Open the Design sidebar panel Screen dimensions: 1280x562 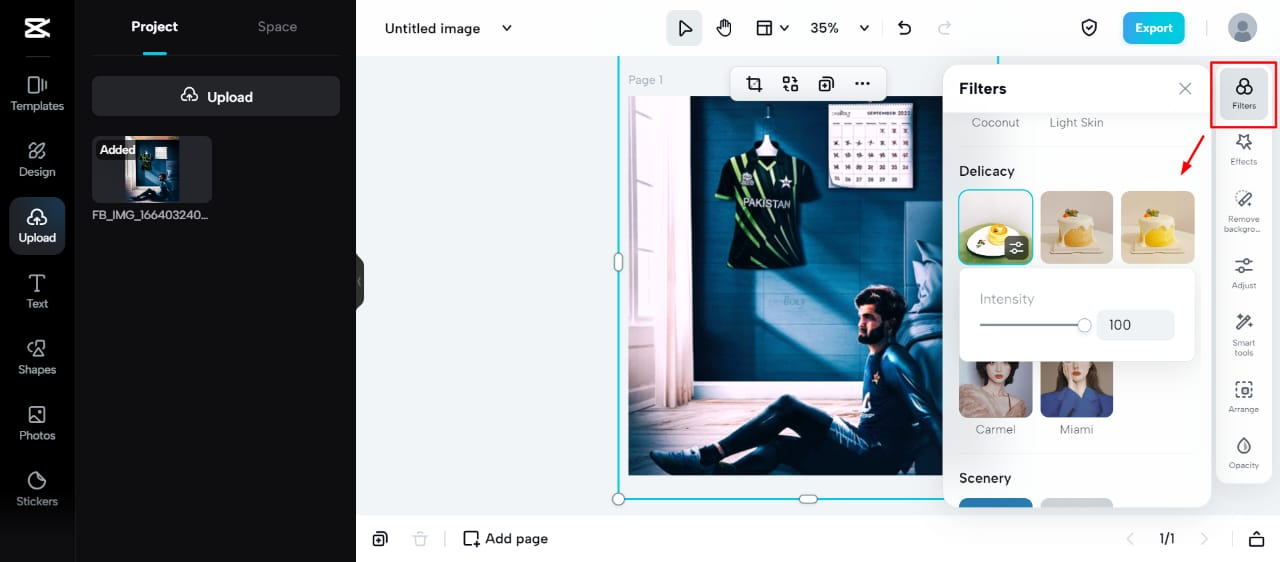(37, 159)
